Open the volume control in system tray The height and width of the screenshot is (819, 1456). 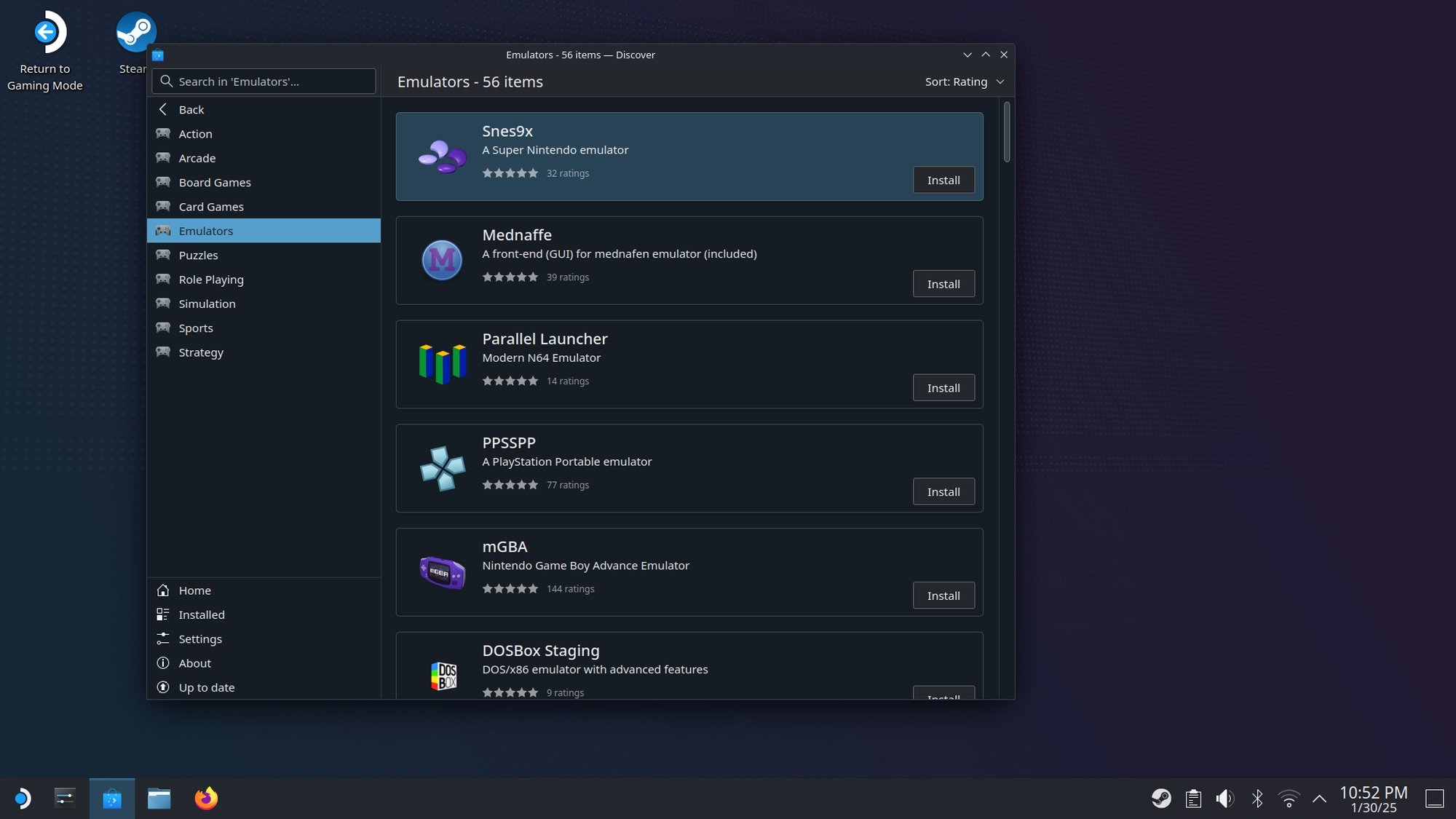coord(1224,799)
